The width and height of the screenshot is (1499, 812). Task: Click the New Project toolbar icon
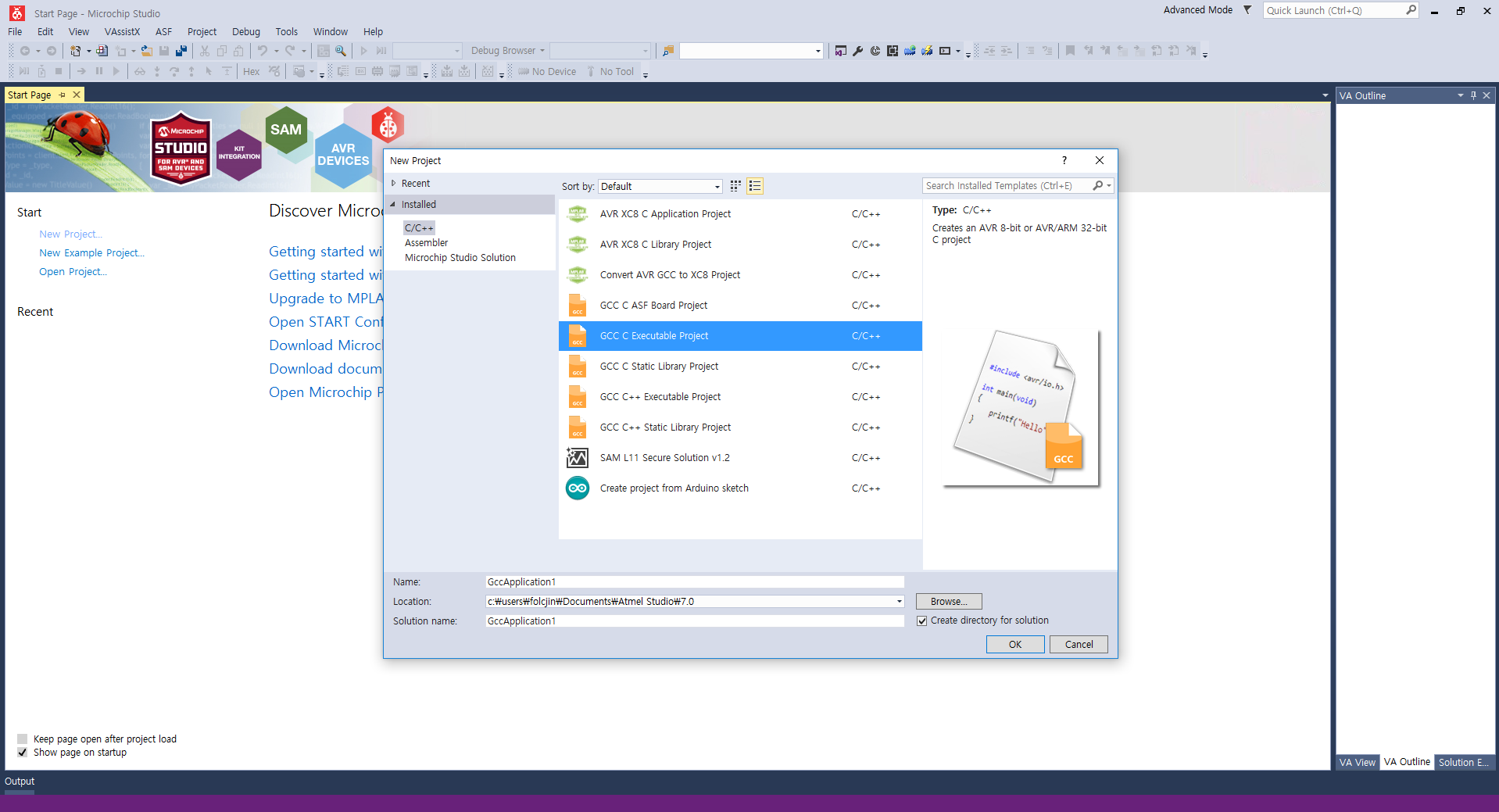click(x=75, y=51)
